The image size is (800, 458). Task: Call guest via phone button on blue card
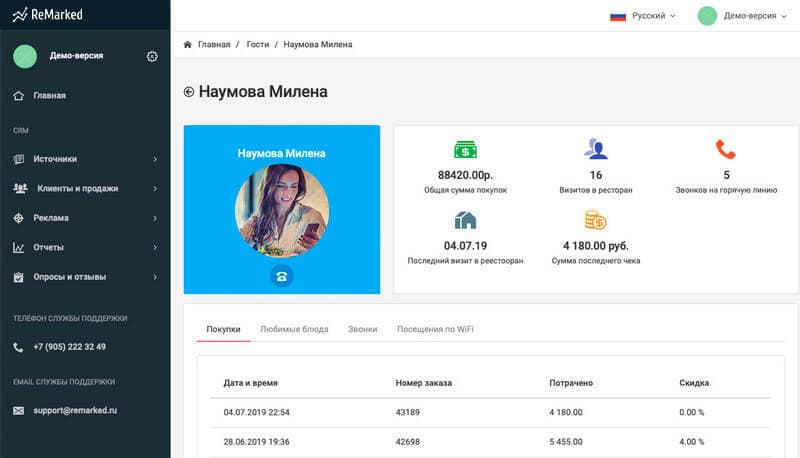(282, 276)
